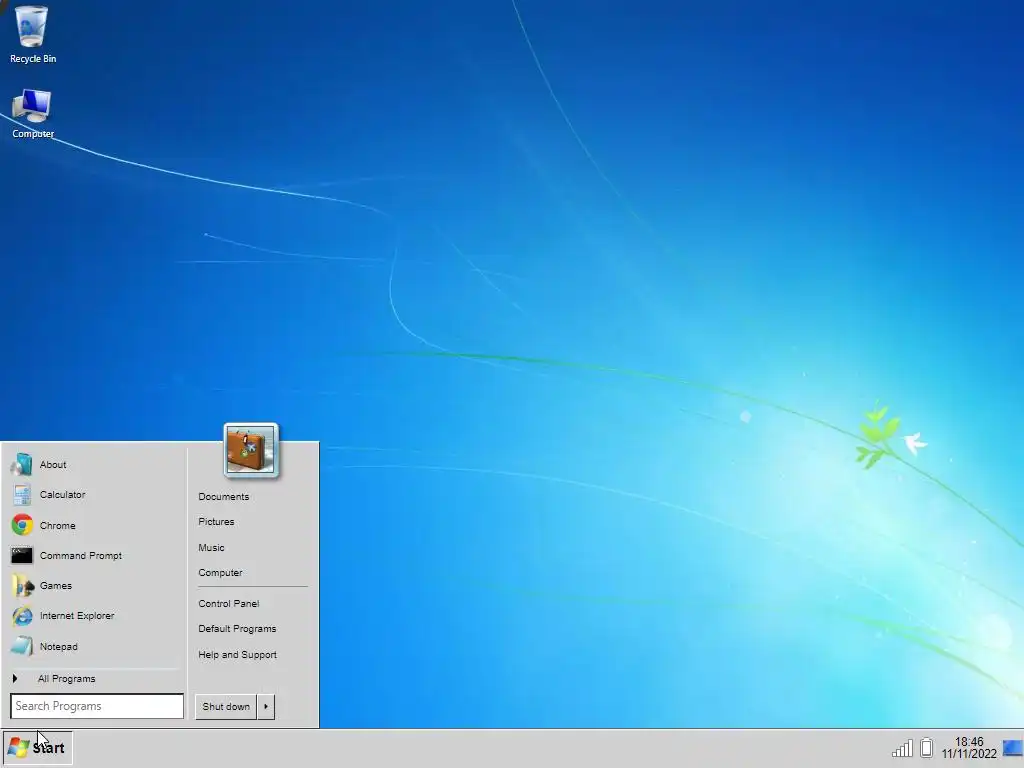1024x768 pixels.
Task: Click the All Programs text
Action: [x=66, y=679]
